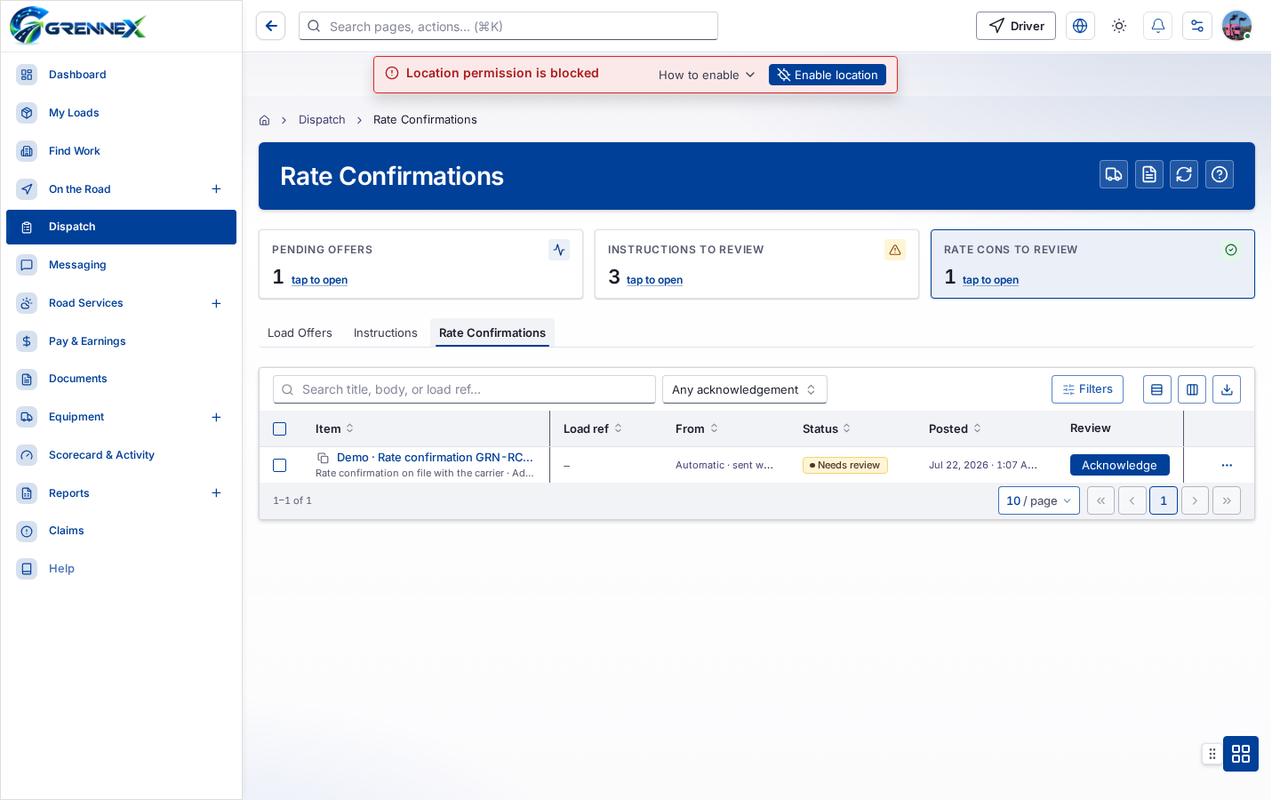Expand the Reports submenu
This screenshot has height=800, width=1280.
pyautogui.click(x=216, y=493)
